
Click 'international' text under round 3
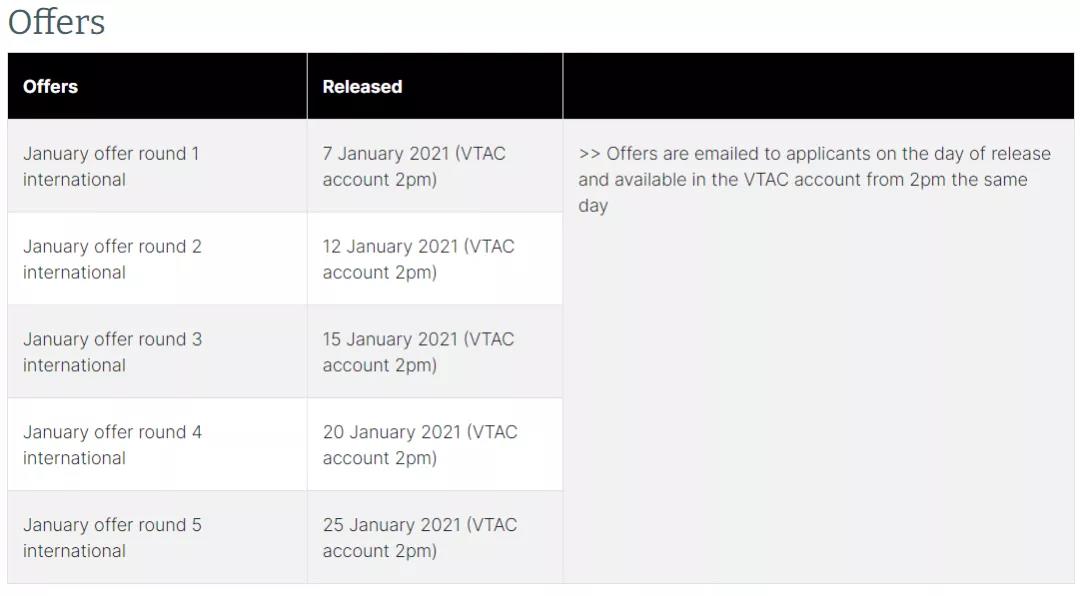[x=74, y=365]
